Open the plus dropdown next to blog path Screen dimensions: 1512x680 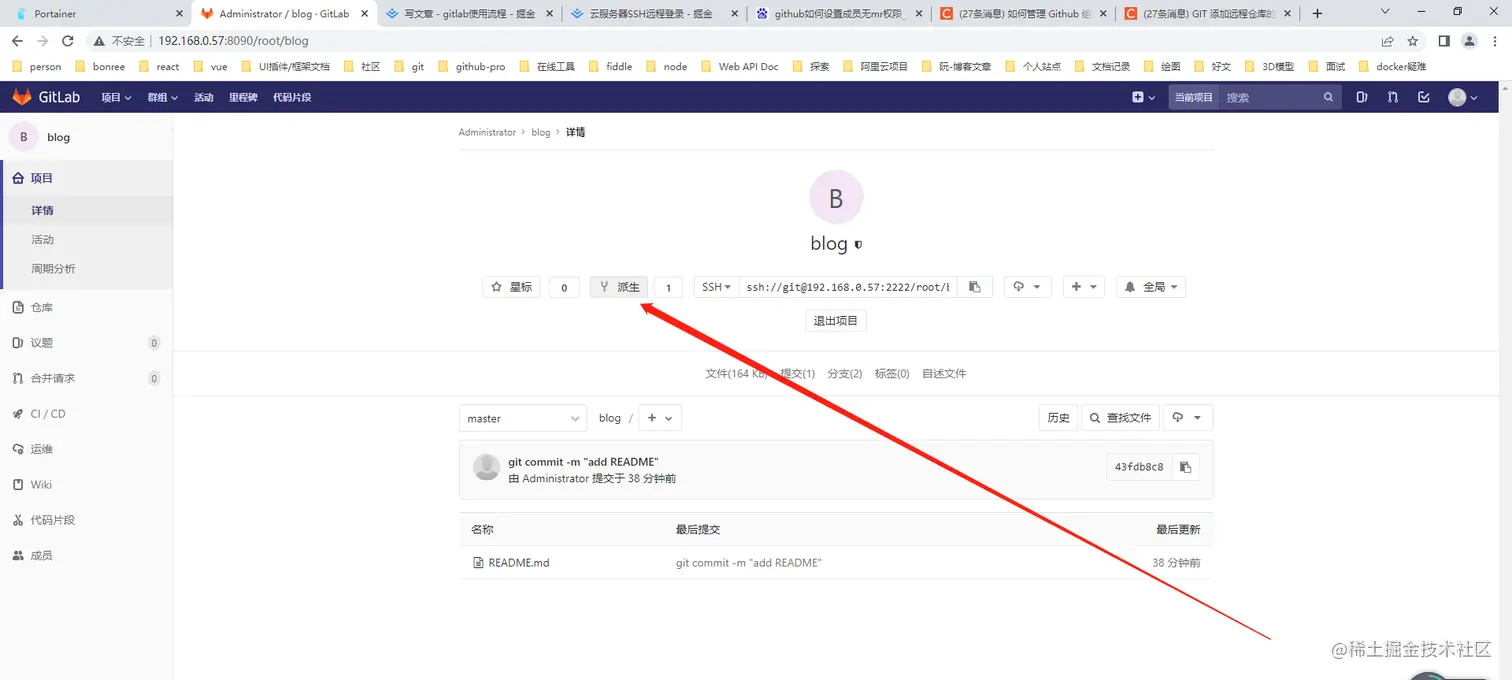tap(660, 418)
